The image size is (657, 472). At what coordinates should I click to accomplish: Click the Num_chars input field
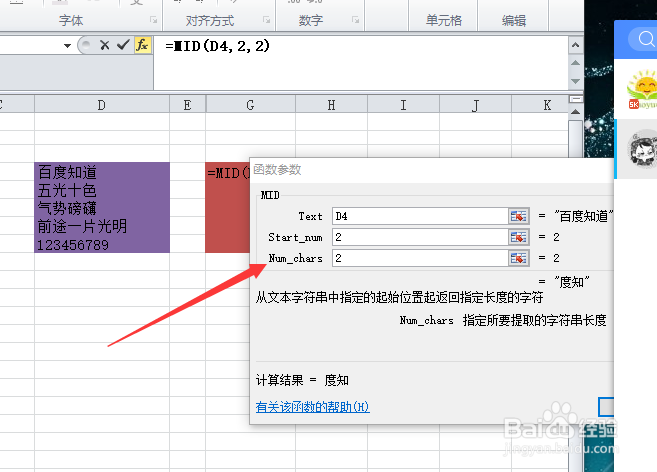(x=420, y=258)
